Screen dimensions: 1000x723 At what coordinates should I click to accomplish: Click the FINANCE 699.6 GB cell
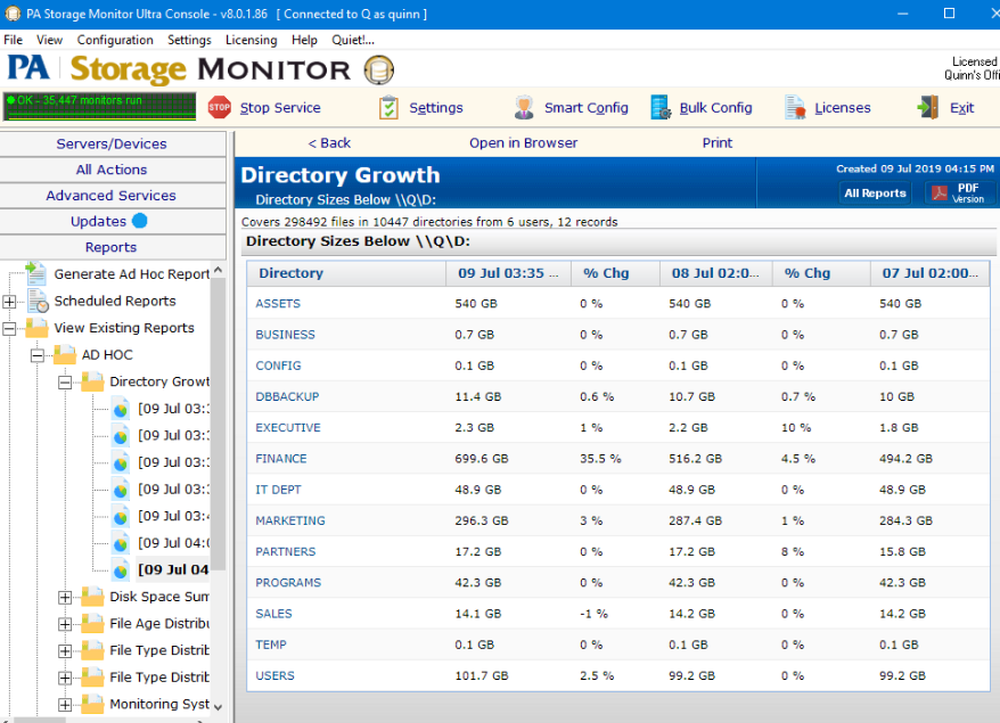482,458
